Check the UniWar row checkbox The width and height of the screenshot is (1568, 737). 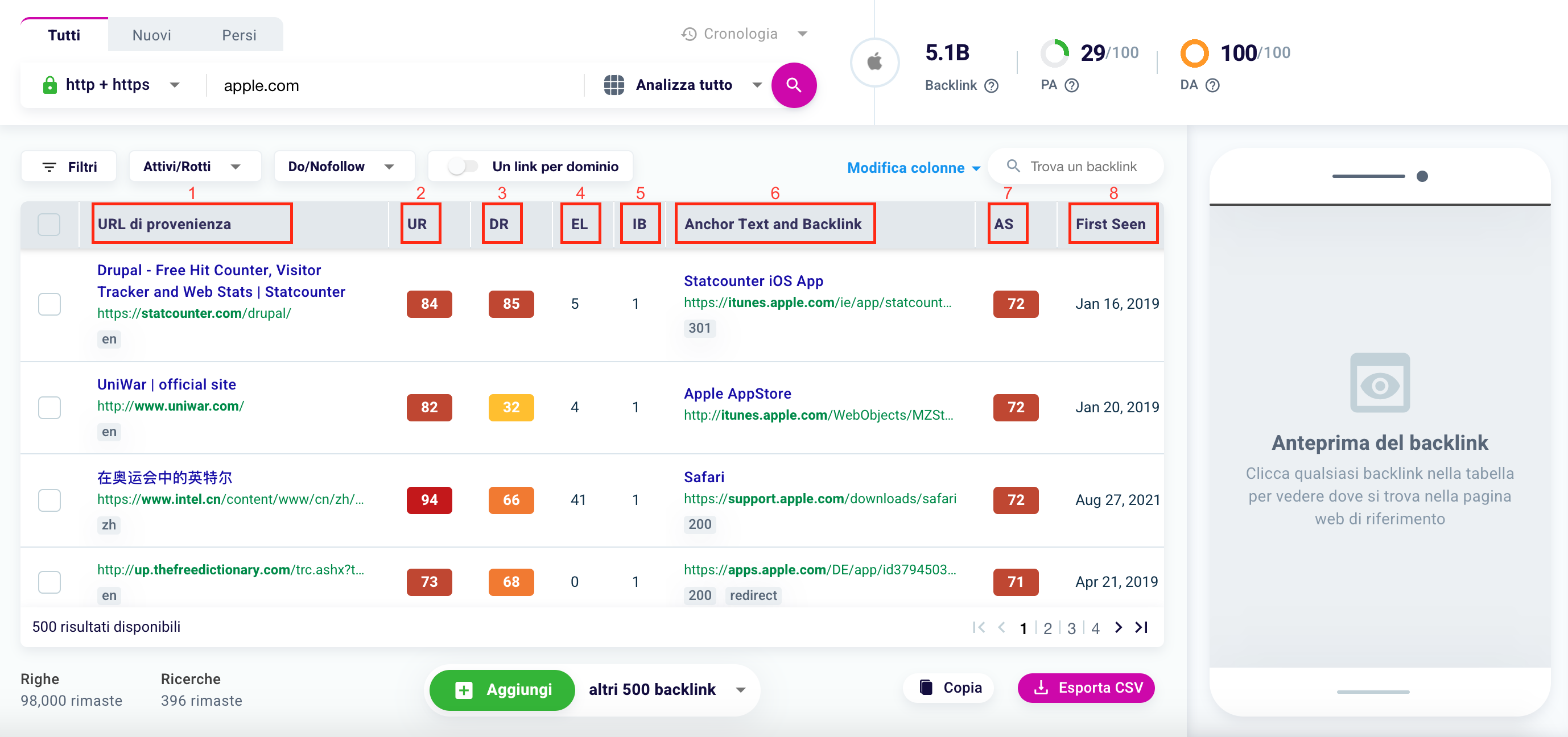point(49,408)
